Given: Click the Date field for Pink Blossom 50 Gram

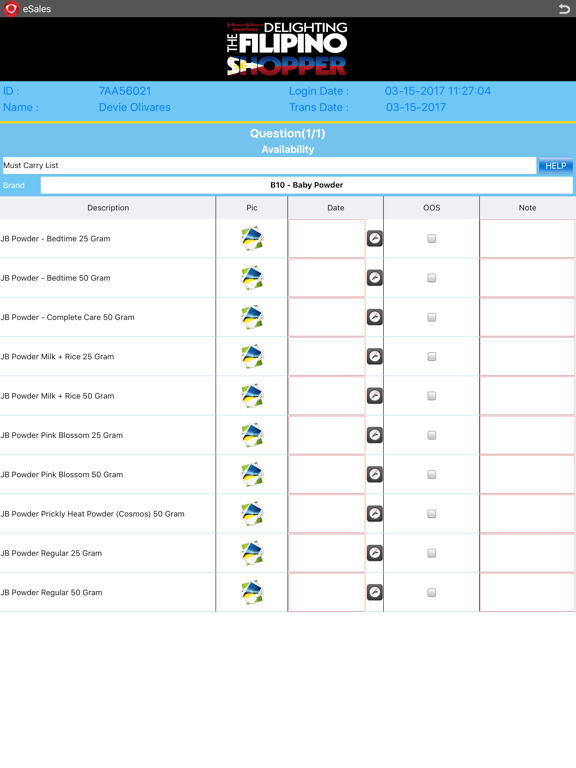Looking at the screenshot, I should (327, 474).
